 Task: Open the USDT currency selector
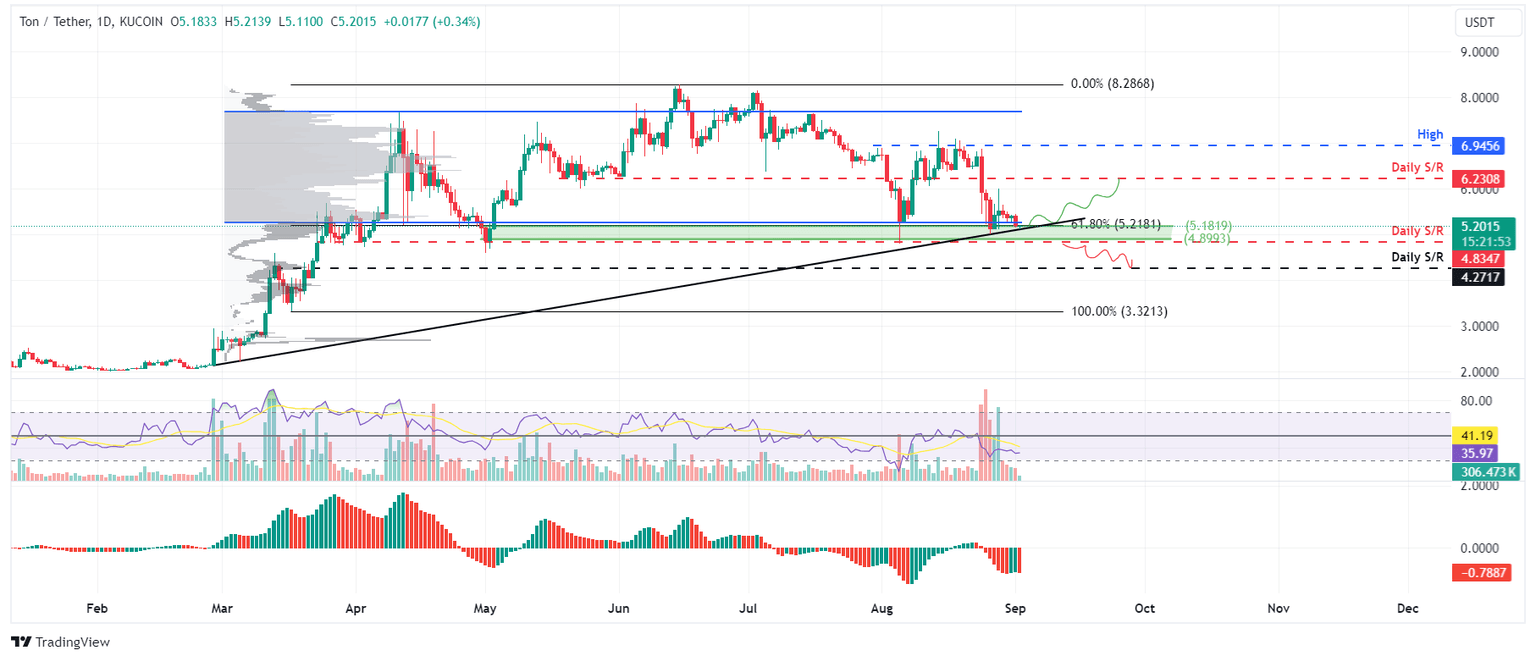pos(1489,21)
